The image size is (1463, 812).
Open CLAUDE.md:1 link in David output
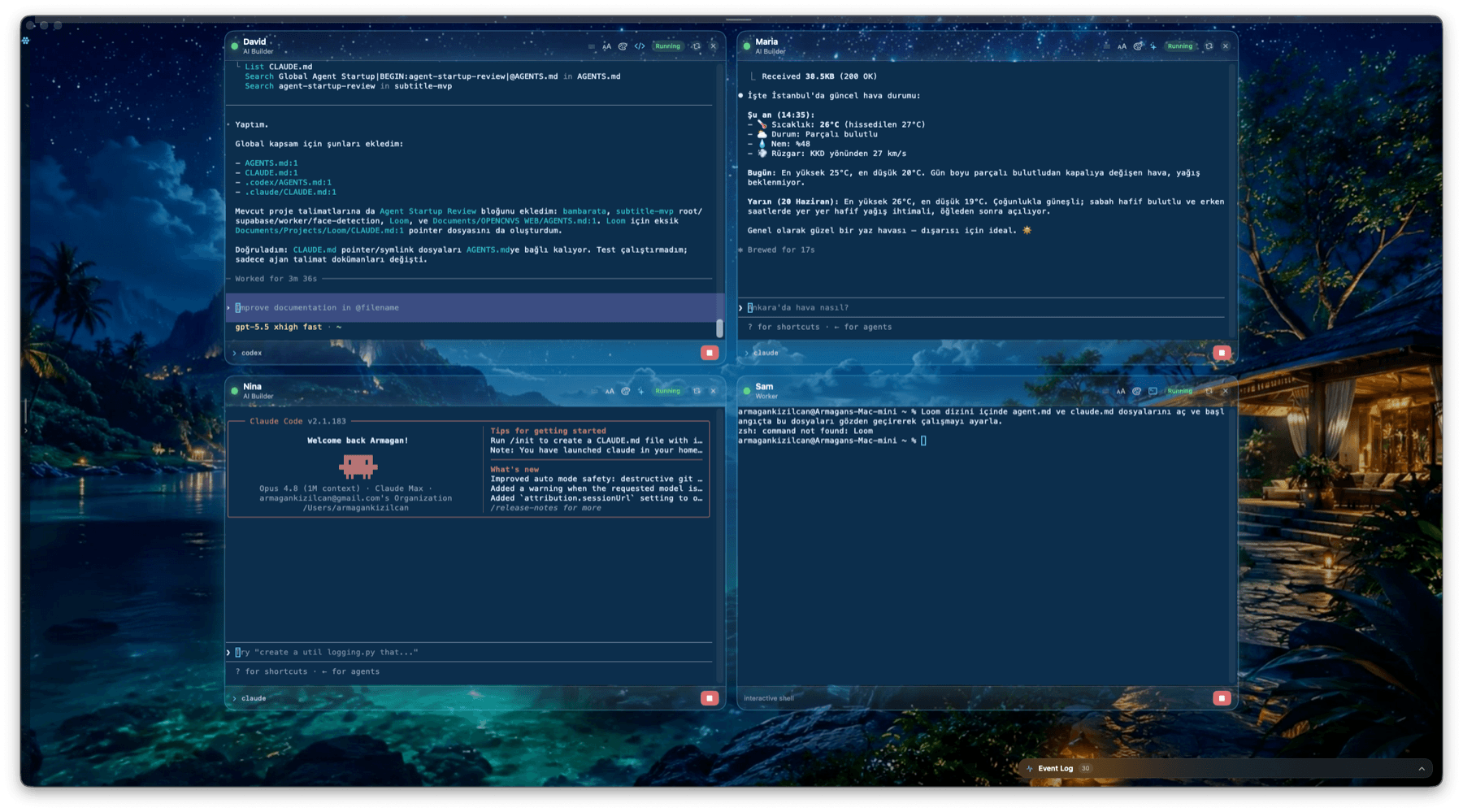271,173
